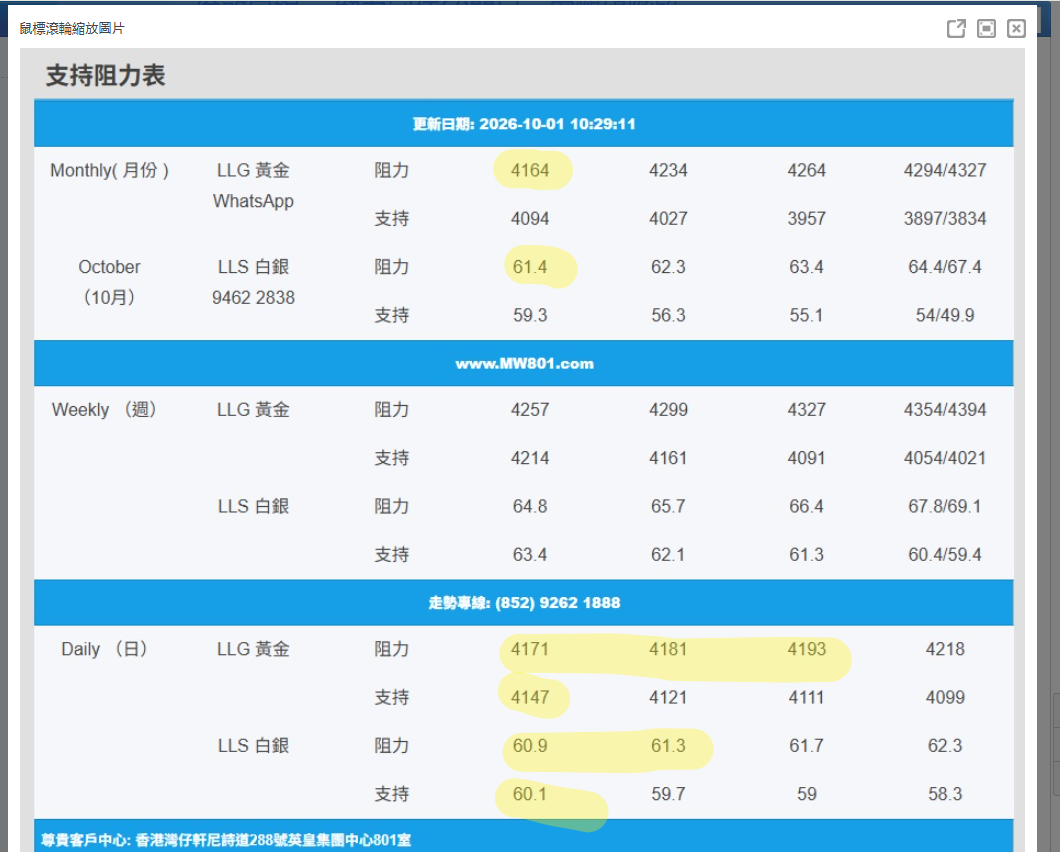Select the highlighted daily silver value 60.9
The width and height of the screenshot is (1060, 852).
530,746
